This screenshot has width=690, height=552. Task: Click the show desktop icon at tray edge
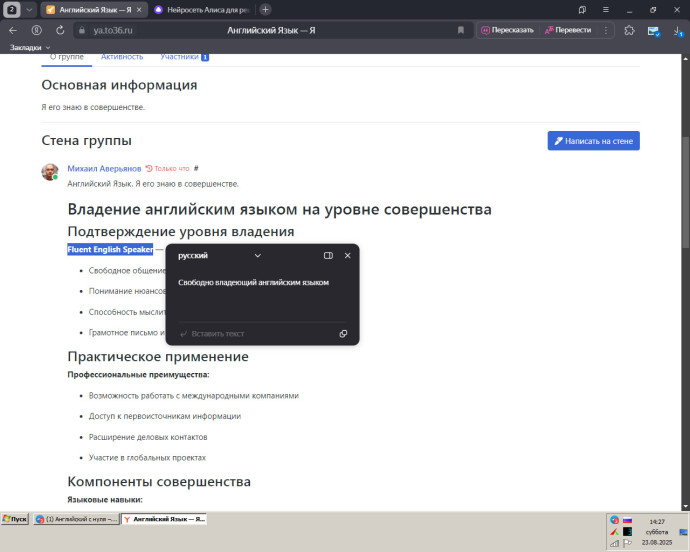tap(683, 532)
